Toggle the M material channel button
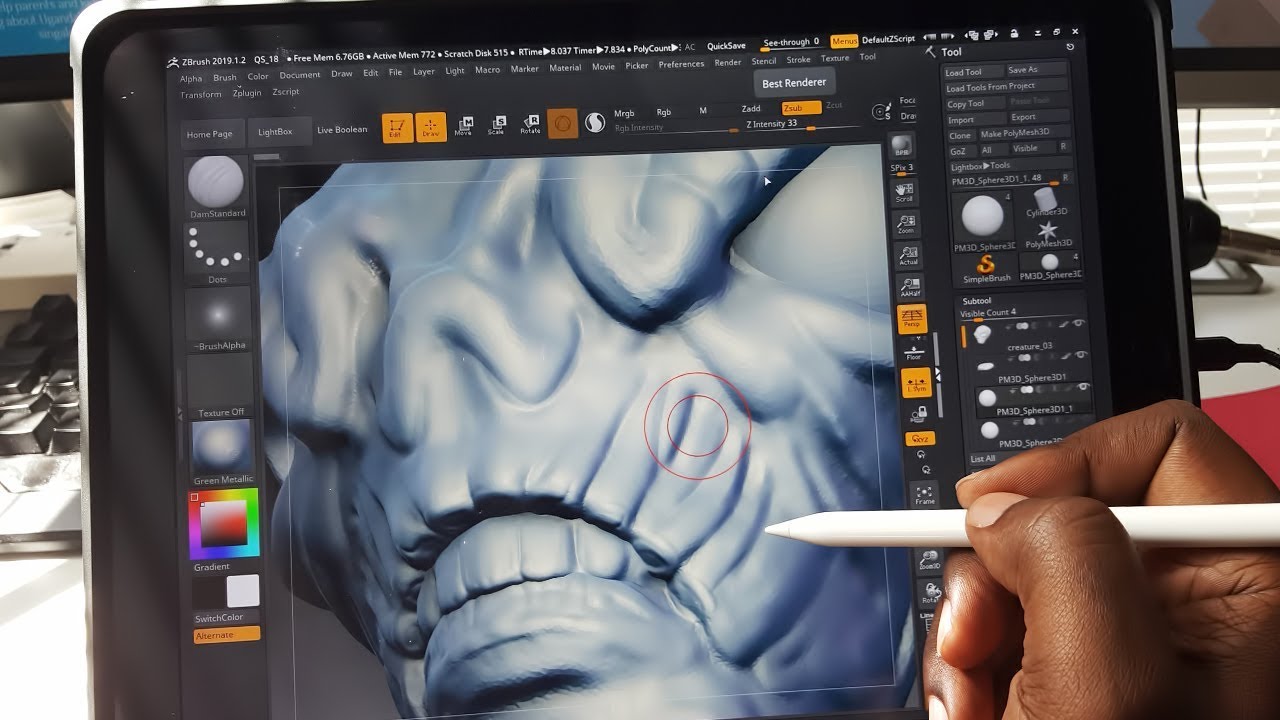 tap(703, 111)
